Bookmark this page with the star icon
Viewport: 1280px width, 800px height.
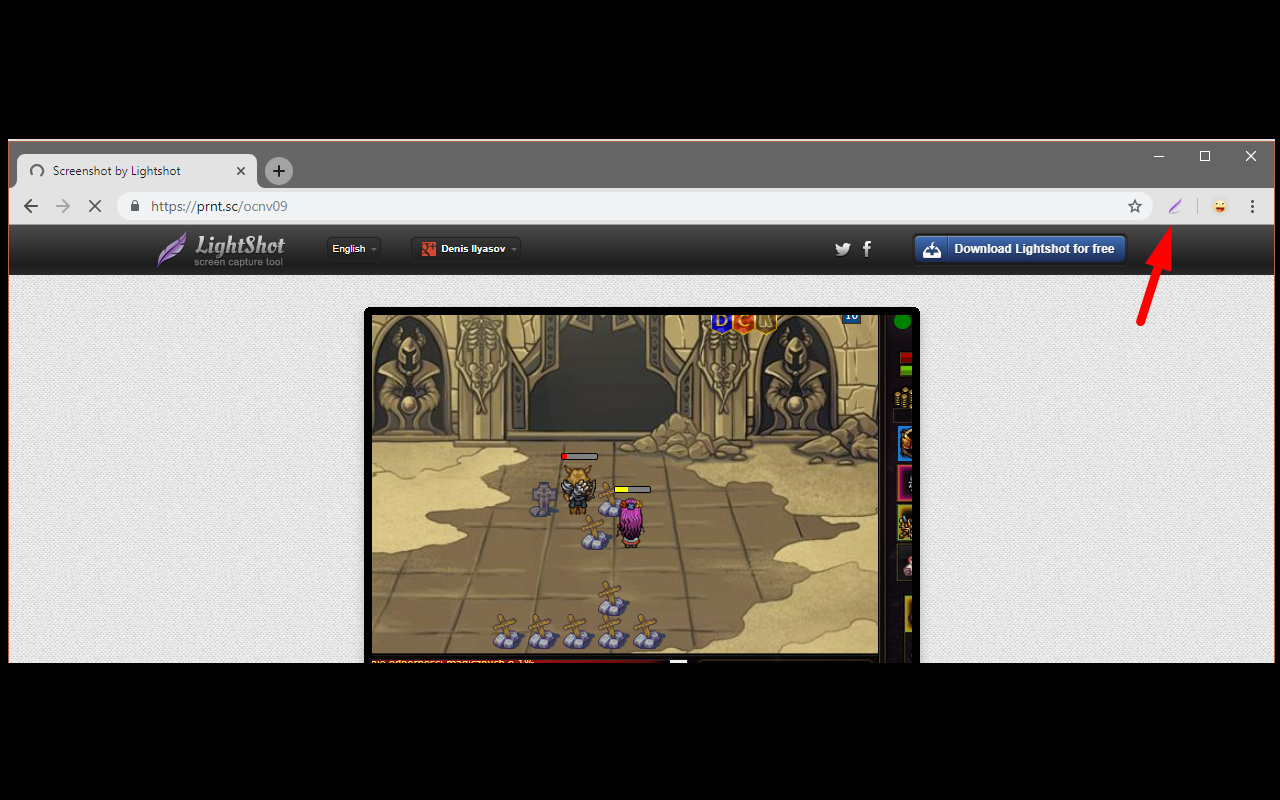(x=1135, y=206)
